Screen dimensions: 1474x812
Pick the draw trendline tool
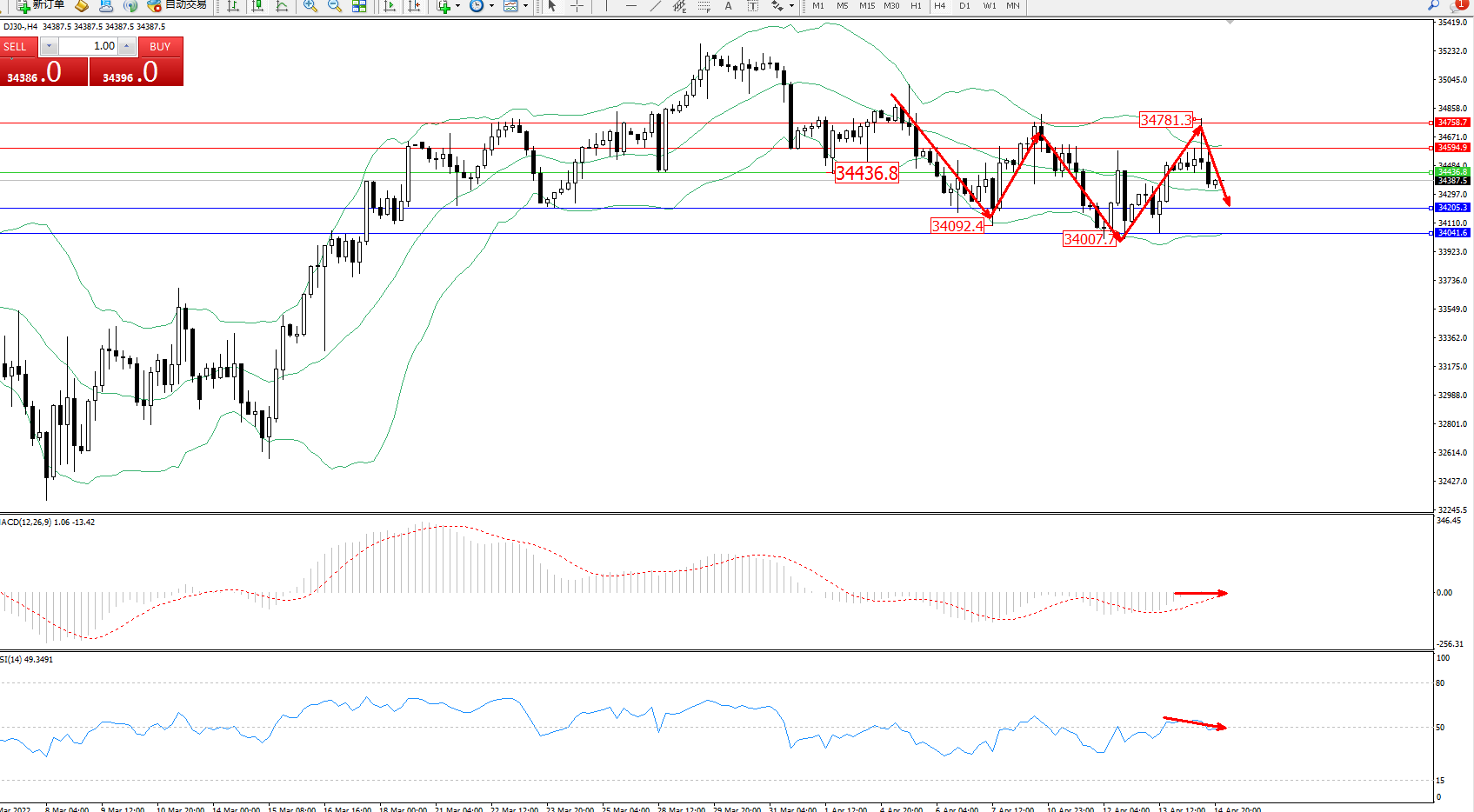(x=656, y=6)
